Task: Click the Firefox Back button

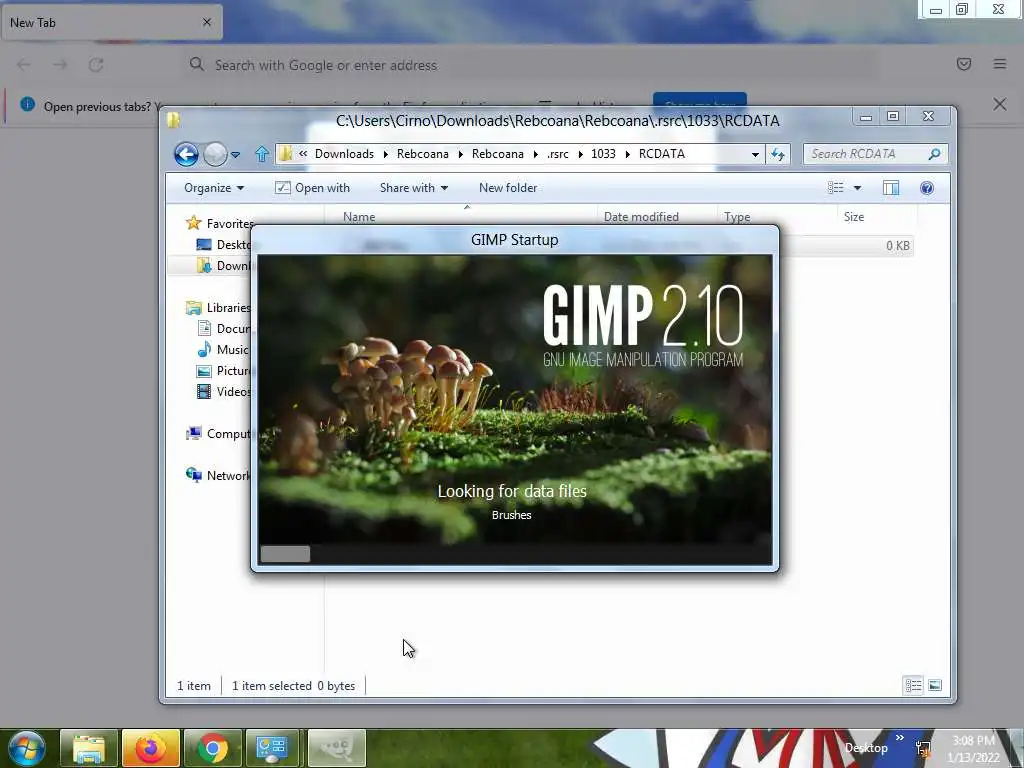Action: tap(24, 65)
